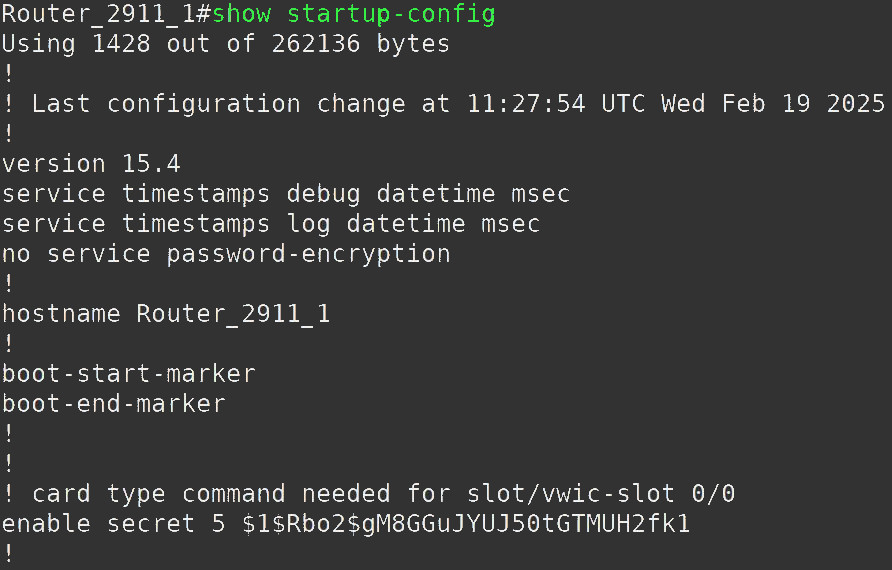Click the 'boot-end-marker' line
This screenshot has width=892, height=570.
point(114,404)
